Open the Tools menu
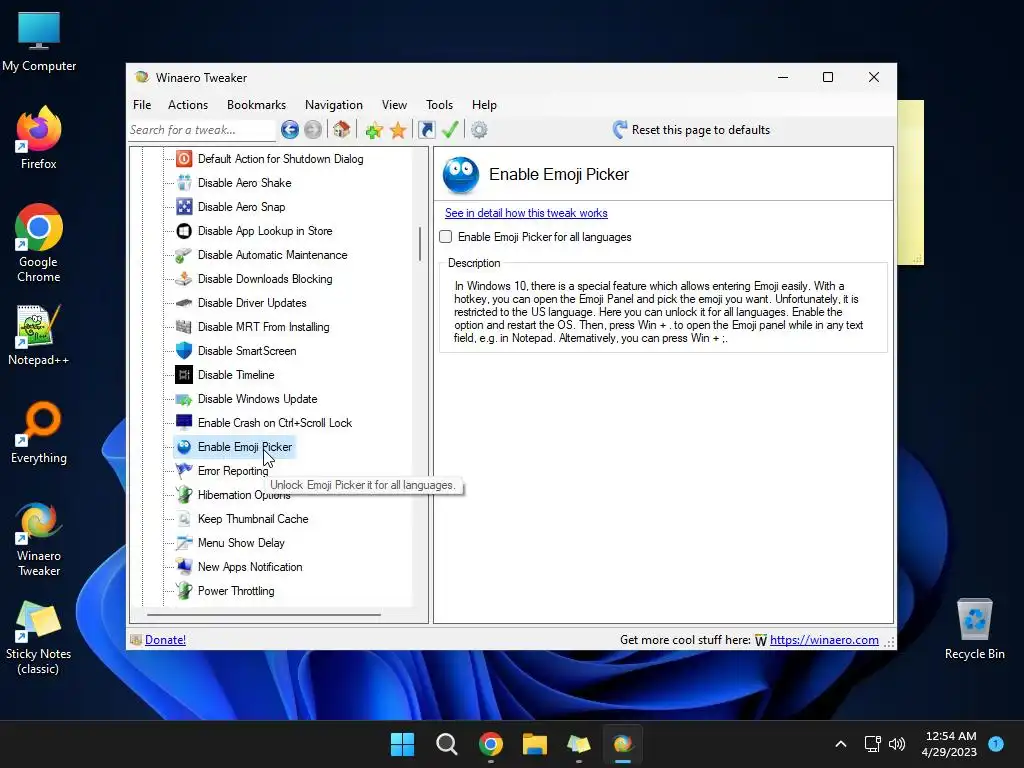Screen dimensions: 1024x768 439,104
